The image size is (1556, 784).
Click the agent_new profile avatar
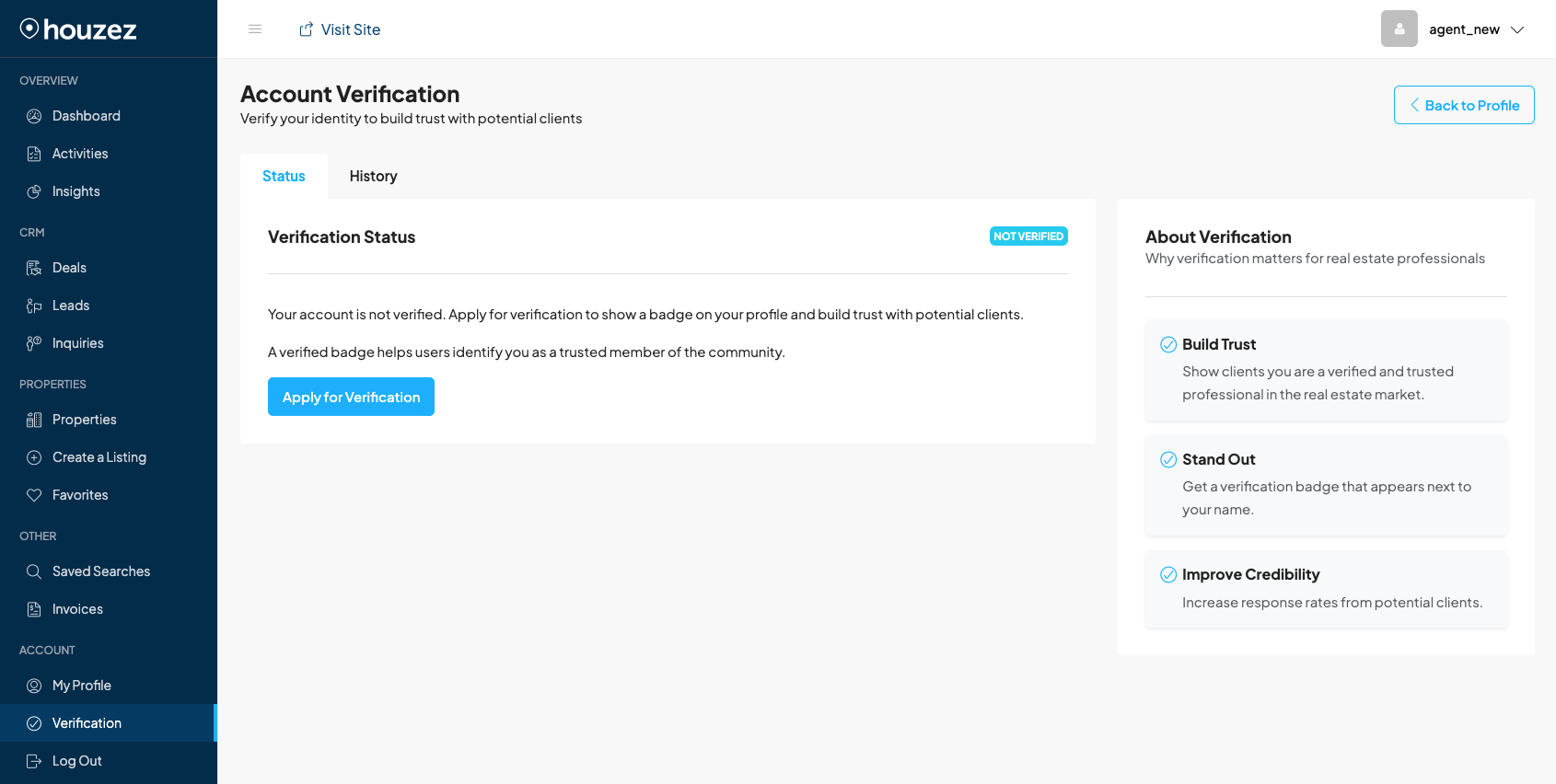(x=1399, y=29)
